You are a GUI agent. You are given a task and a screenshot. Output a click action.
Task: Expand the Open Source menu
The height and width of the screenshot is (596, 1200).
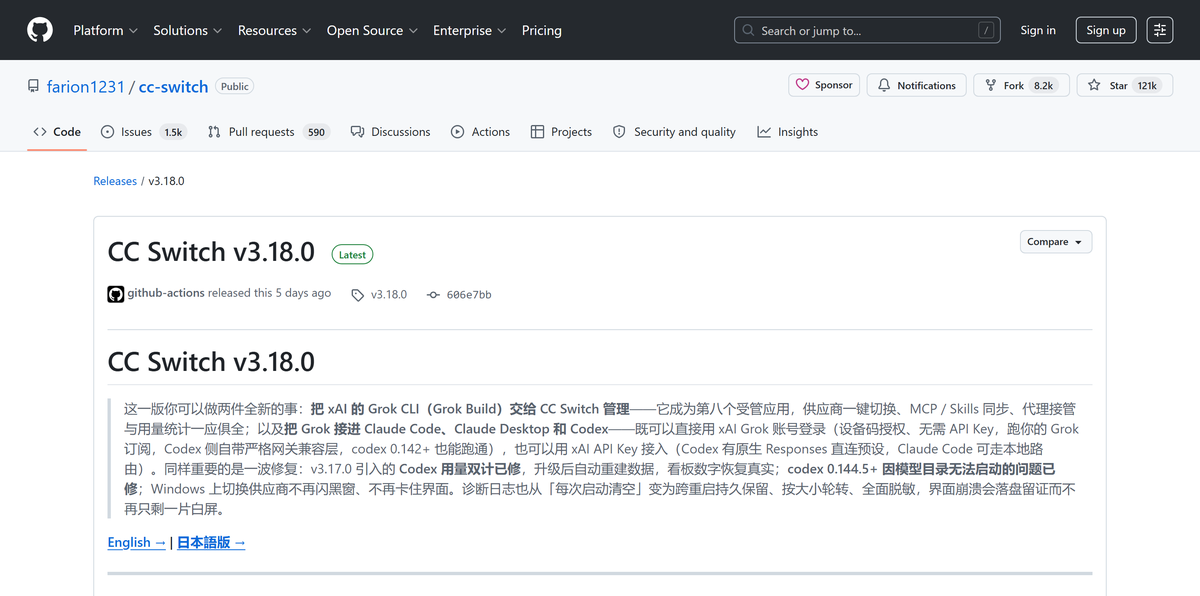(x=372, y=30)
